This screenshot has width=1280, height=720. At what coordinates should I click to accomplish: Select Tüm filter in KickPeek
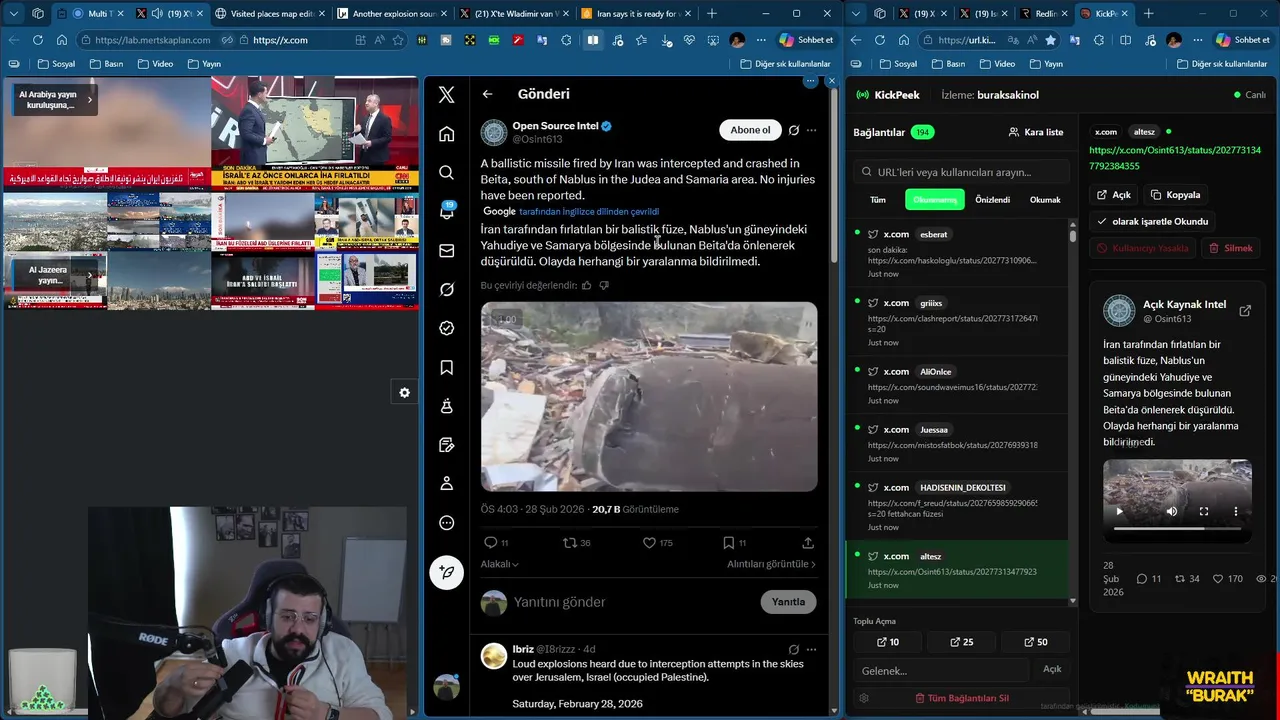click(877, 200)
